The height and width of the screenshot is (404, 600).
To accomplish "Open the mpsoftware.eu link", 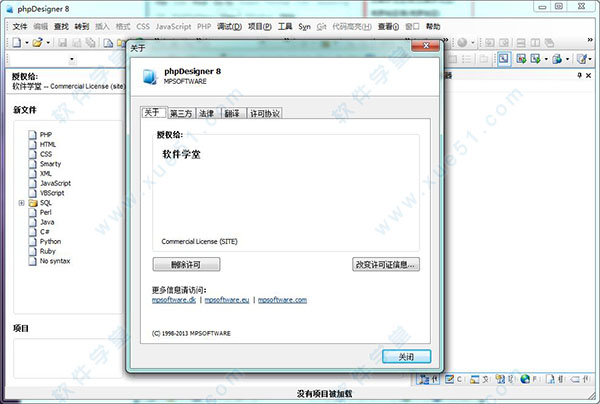I will pos(227,300).
